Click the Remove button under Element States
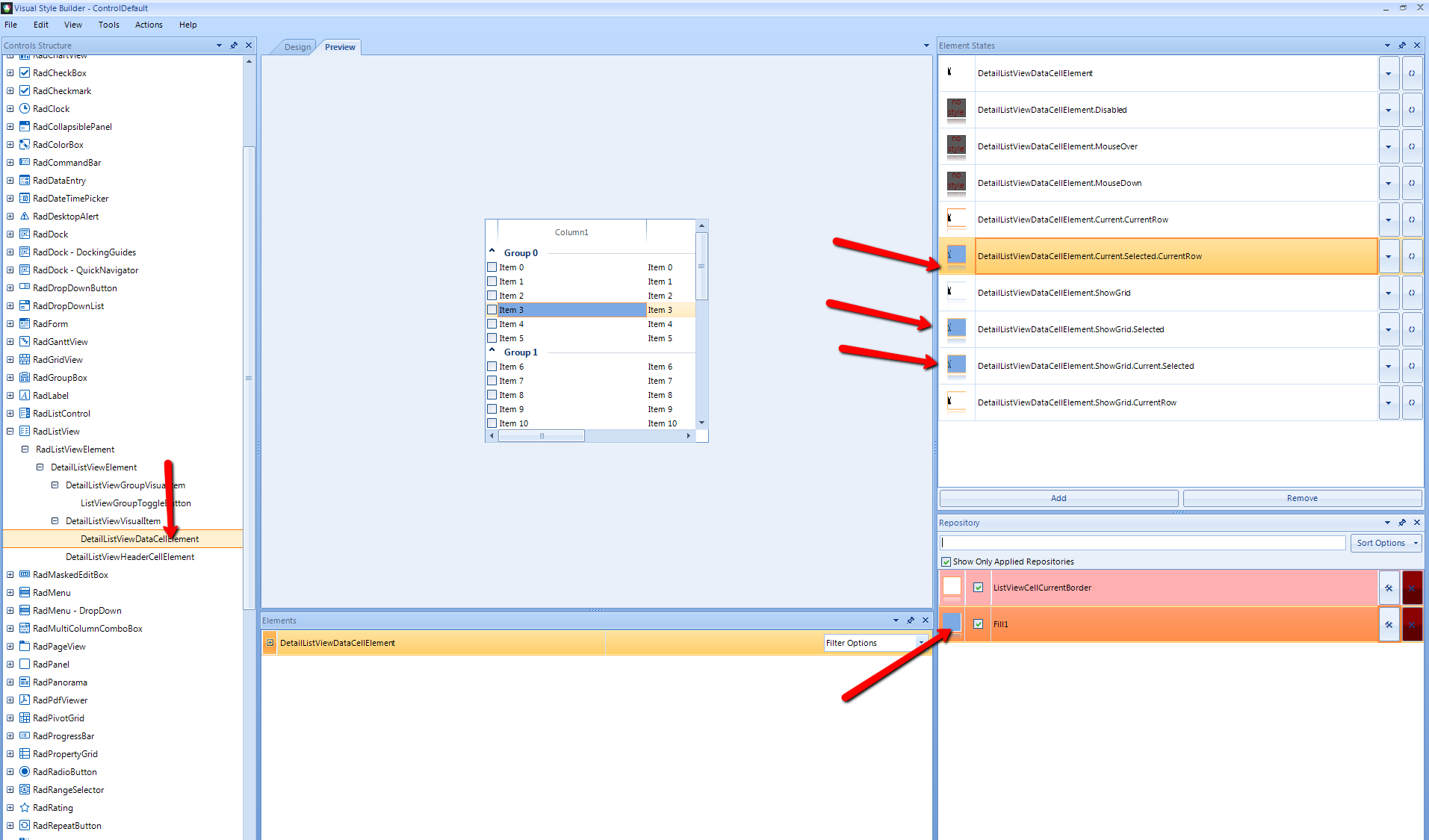Viewport: 1429px width, 840px height. pos(1302,498)
